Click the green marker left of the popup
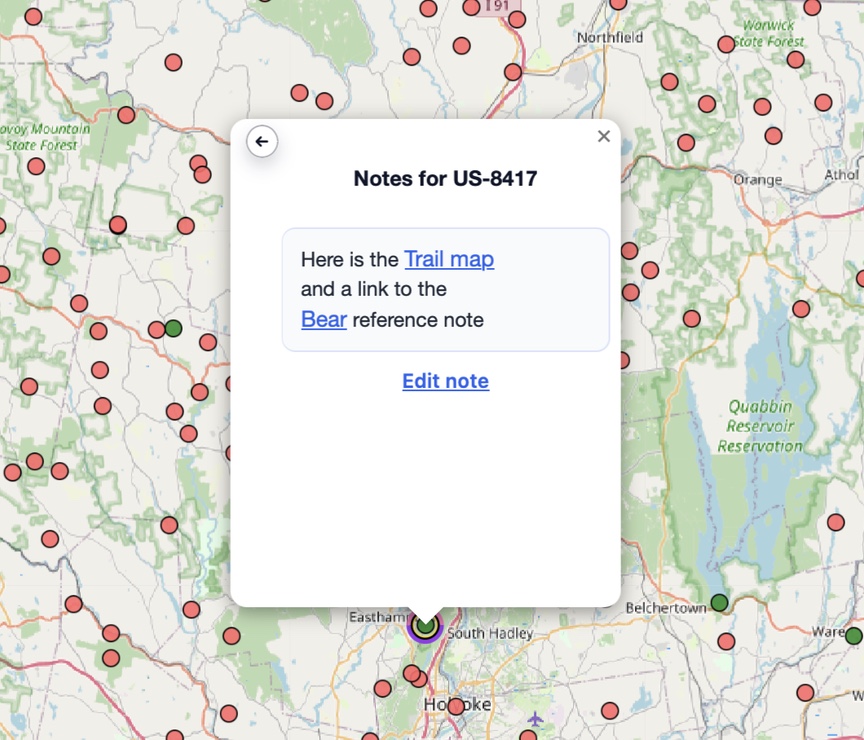Image resolution: width=864 pixels, height=740 pixels. (173, 328)
